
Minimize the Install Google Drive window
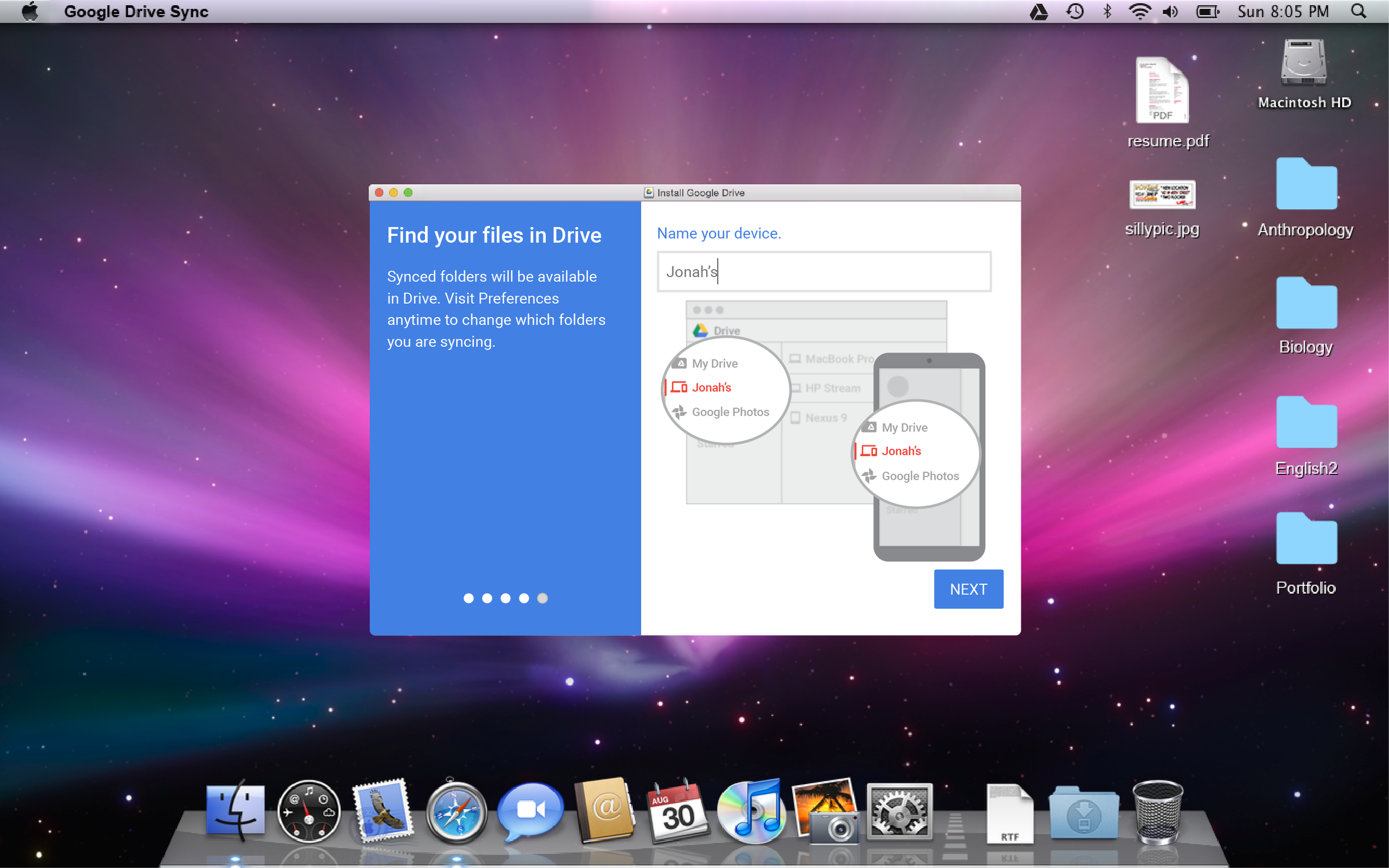click(393, 192)
